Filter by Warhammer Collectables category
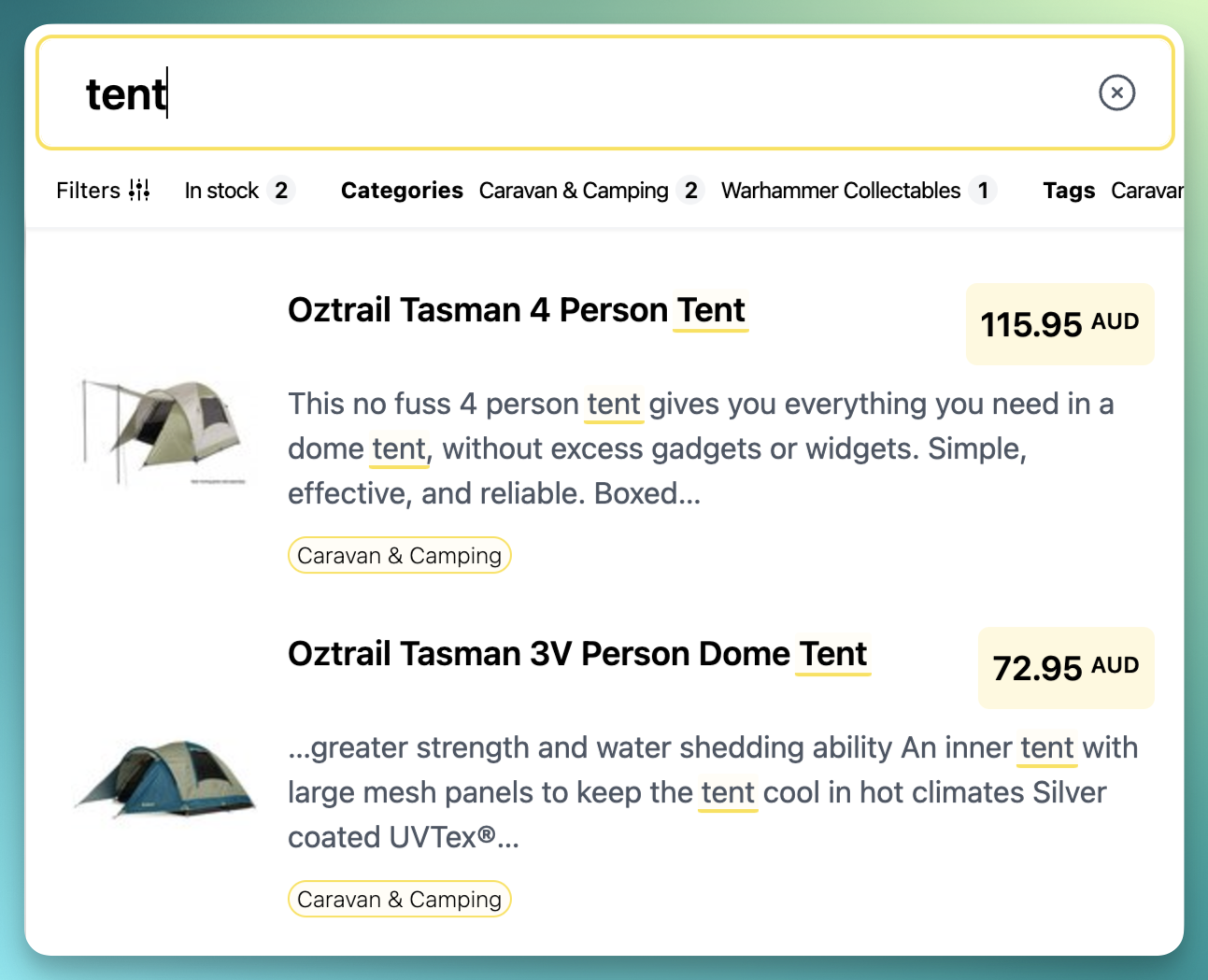The height and width of the screenshot is (980, 1208). click(855, 191)
